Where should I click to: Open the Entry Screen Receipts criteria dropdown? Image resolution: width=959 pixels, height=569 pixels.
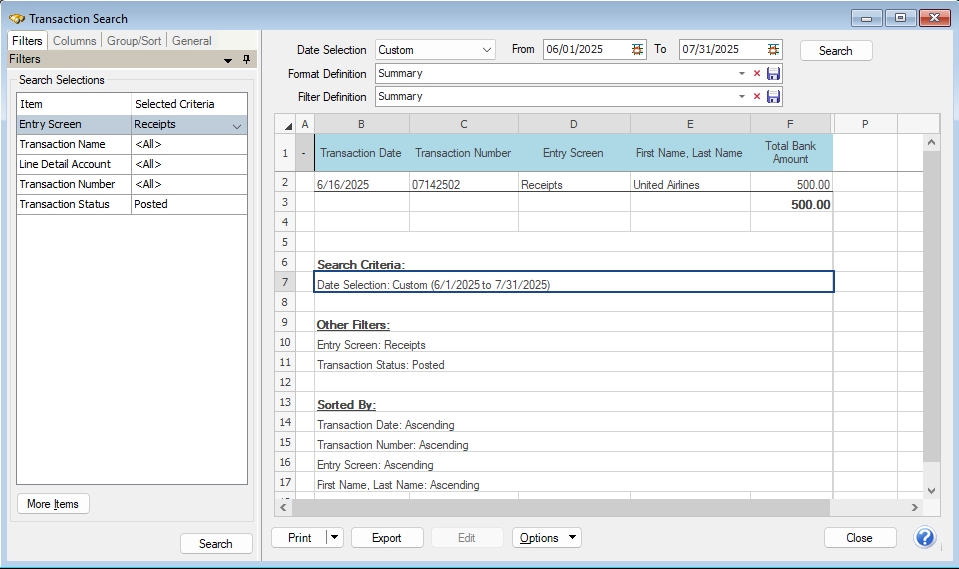237,125
